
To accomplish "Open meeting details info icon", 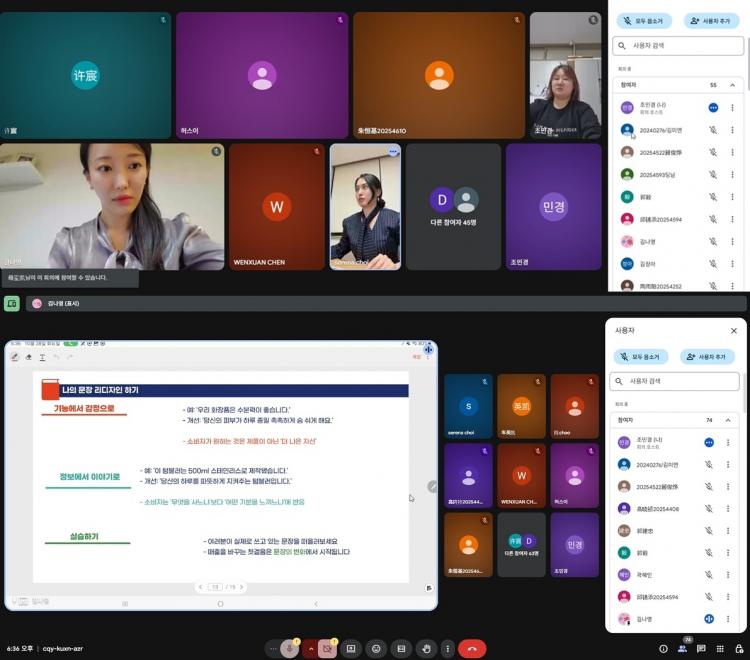I will click(663, 648).
